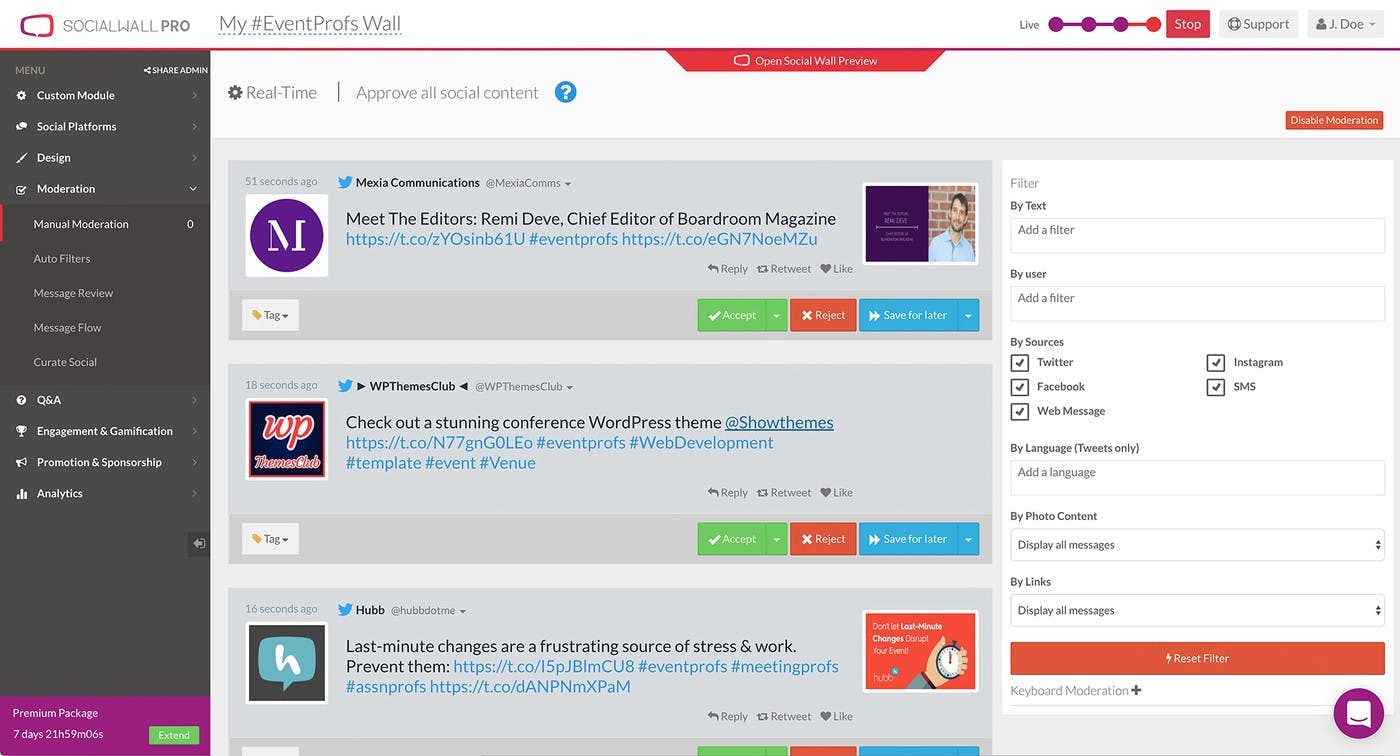Click Open Social Wall Preview banner
Screen dimensions: 1400x756
click(x=805, y=60)
